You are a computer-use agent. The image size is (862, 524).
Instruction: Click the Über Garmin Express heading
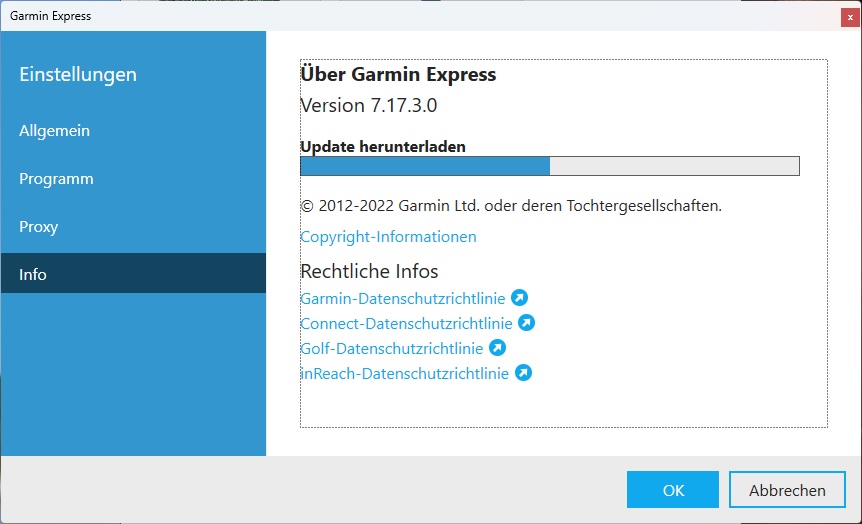[398, 75]
